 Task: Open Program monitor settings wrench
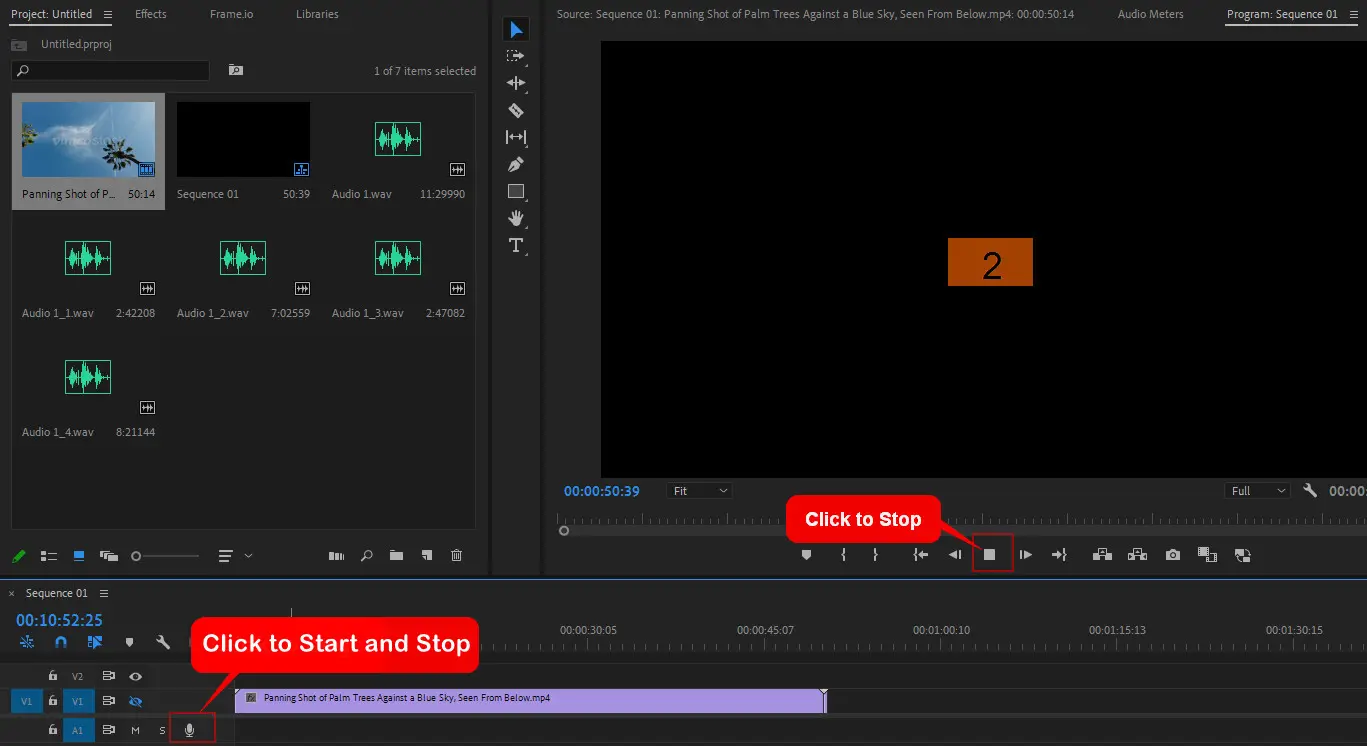pos(1311,490)
